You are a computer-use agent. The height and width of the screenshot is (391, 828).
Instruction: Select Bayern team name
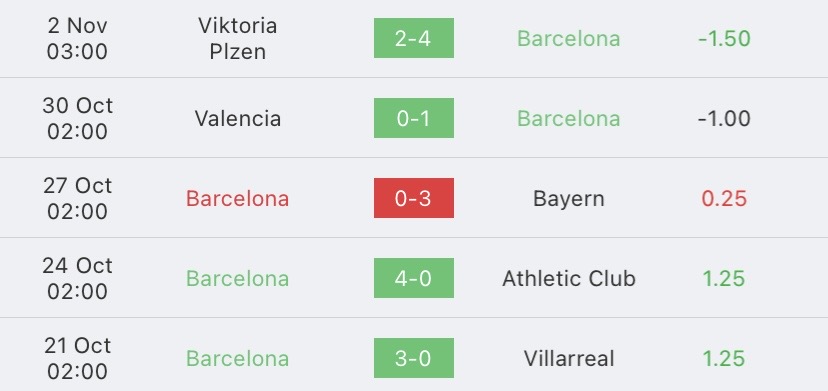tap(569, 199)
